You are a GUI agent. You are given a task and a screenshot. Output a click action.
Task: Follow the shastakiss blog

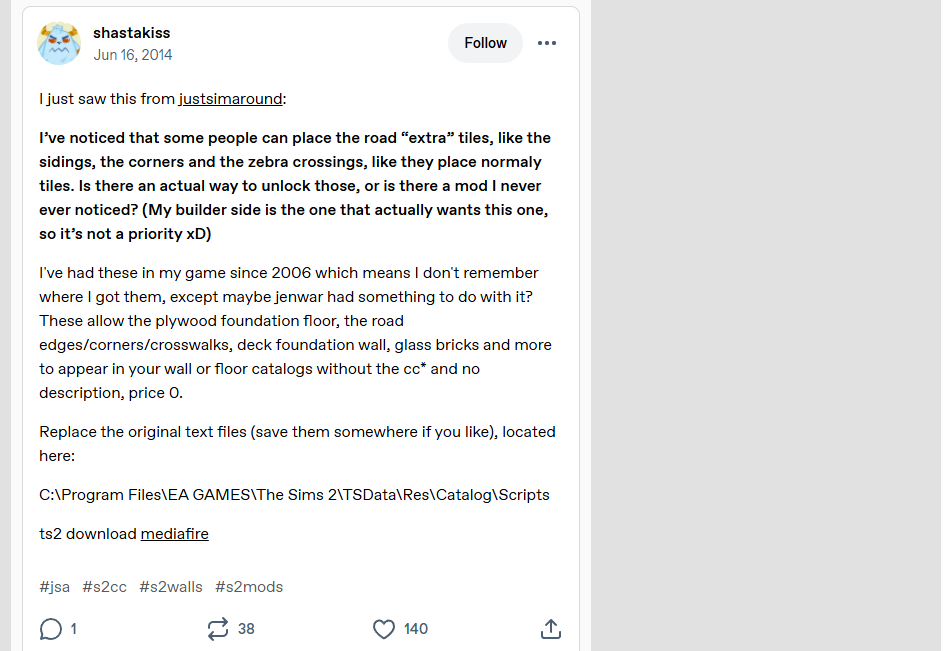[485, 43]
